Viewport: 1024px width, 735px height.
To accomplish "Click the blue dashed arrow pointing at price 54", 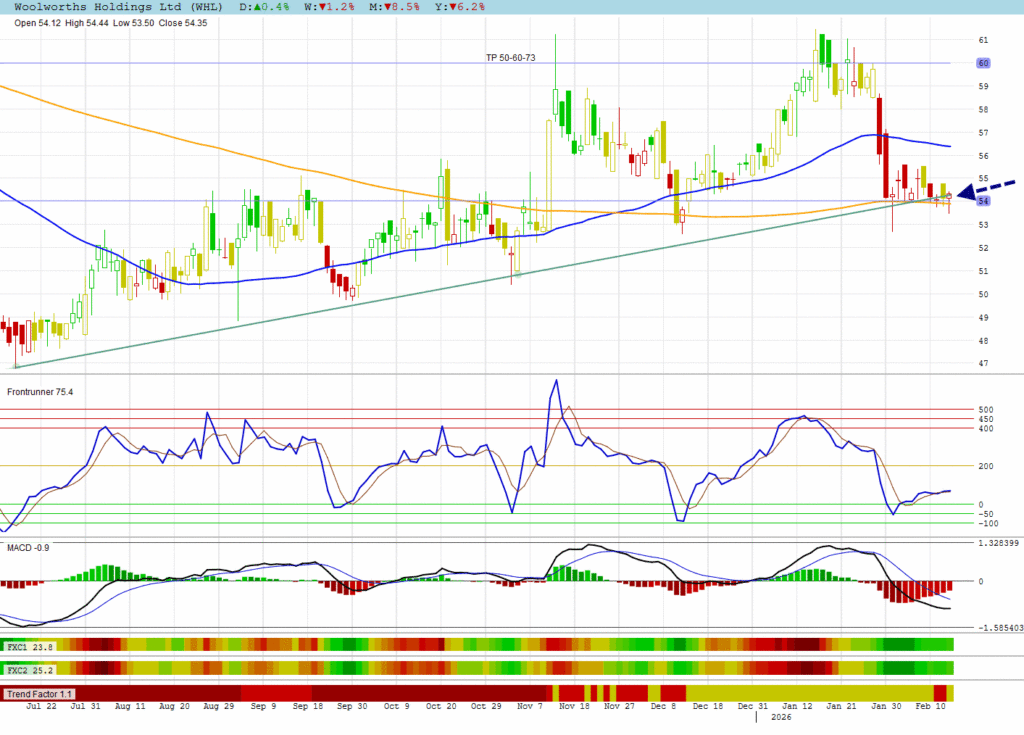I will point(985,190).
